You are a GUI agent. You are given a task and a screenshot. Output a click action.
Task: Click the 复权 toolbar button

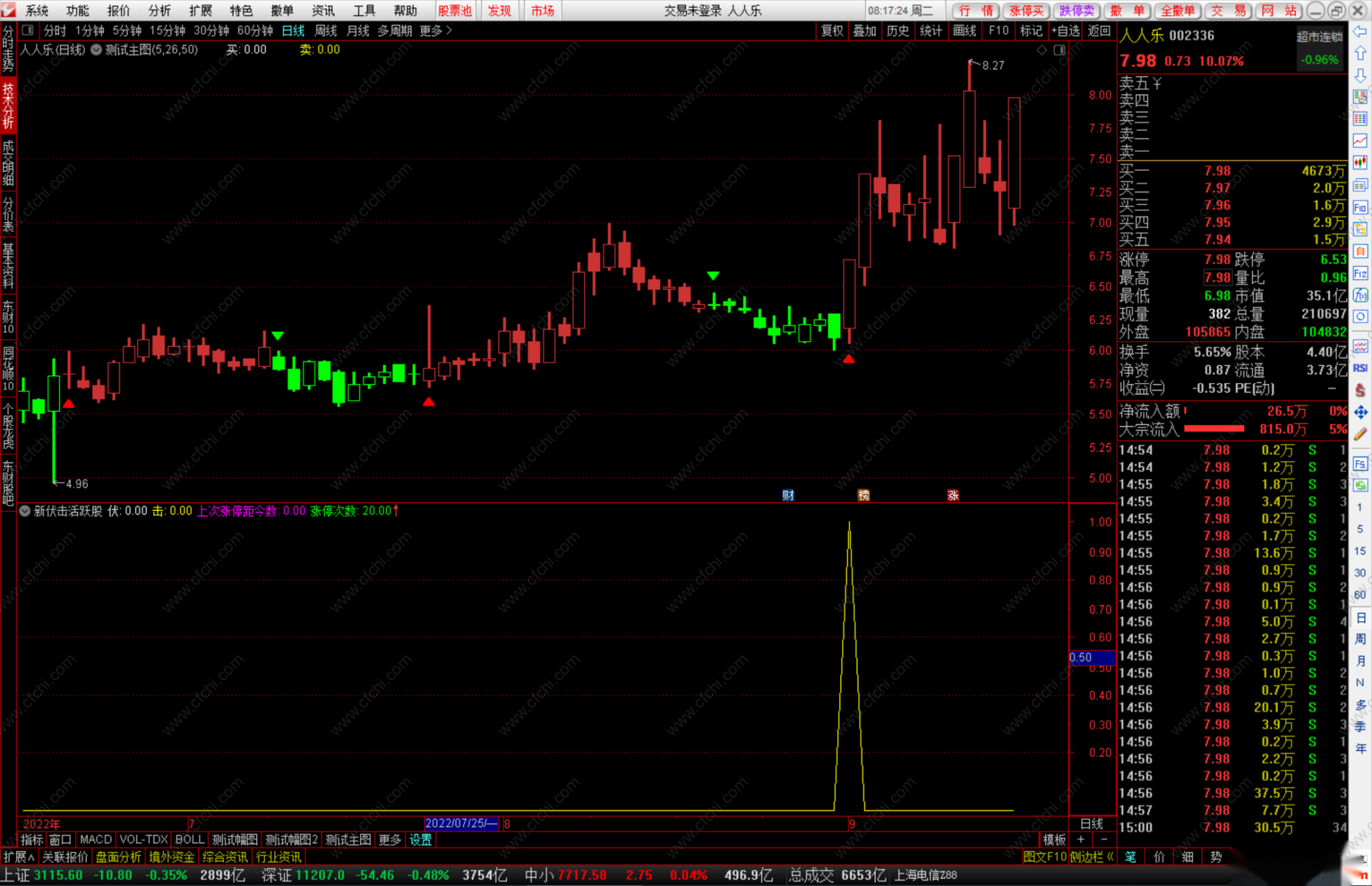coord(831,30)
